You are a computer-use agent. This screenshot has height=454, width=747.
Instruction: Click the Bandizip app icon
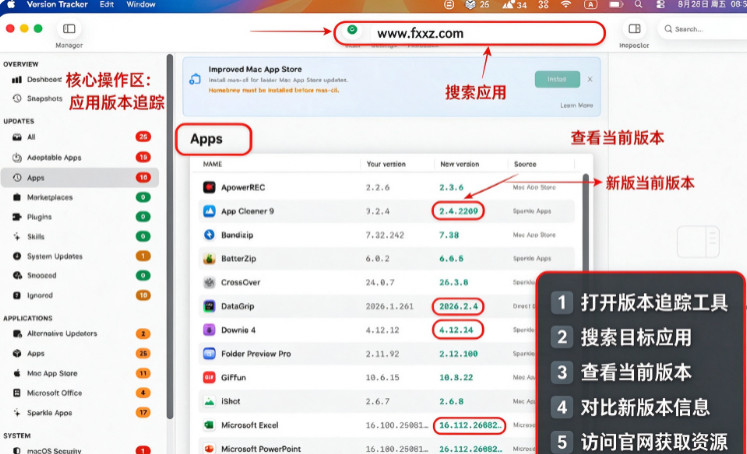coord(209,235)
